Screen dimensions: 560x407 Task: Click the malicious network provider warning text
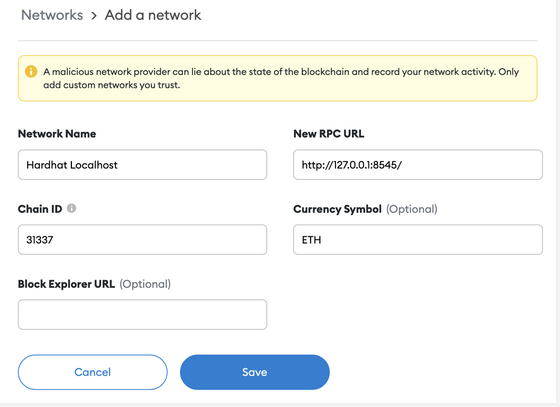pos(281,78)
